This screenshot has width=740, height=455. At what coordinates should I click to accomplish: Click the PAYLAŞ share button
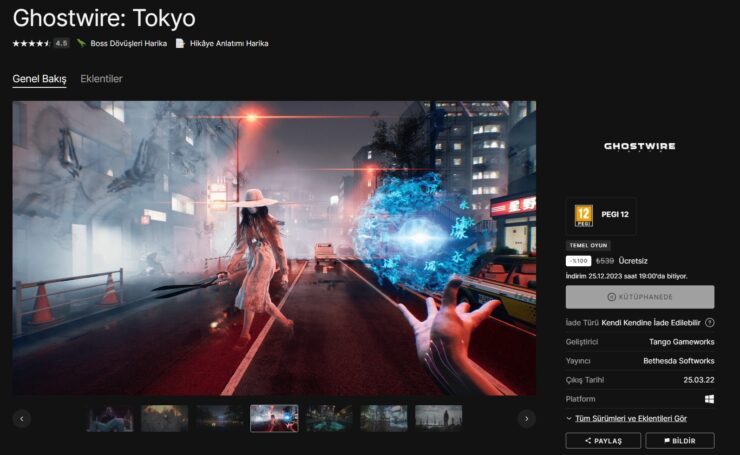[603, 441]
